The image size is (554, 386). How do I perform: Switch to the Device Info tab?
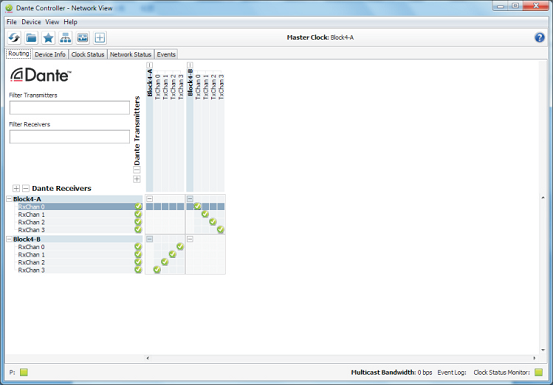[50, 54]
